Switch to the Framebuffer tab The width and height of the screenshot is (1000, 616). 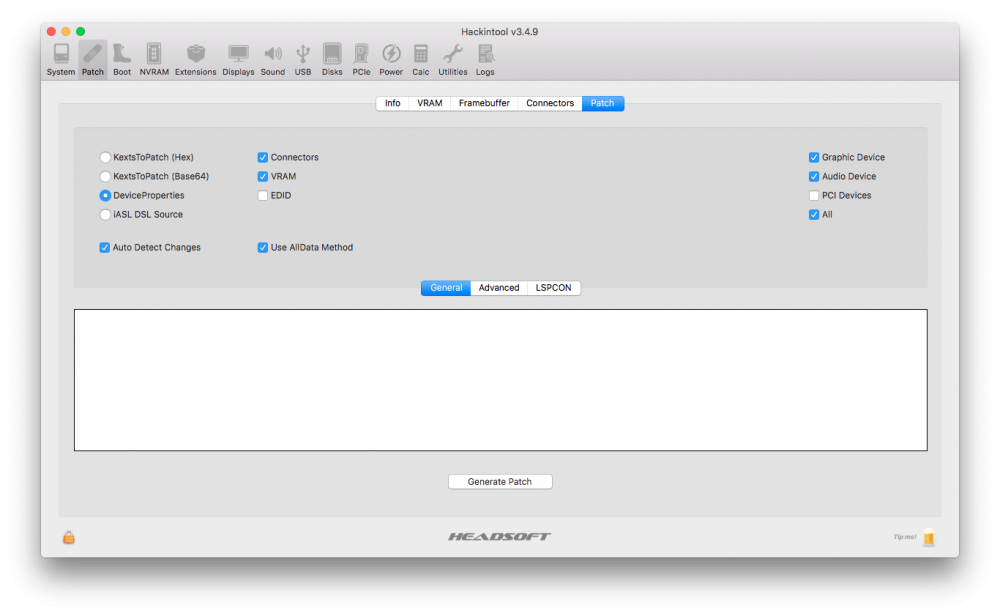[x=484, y=103]
